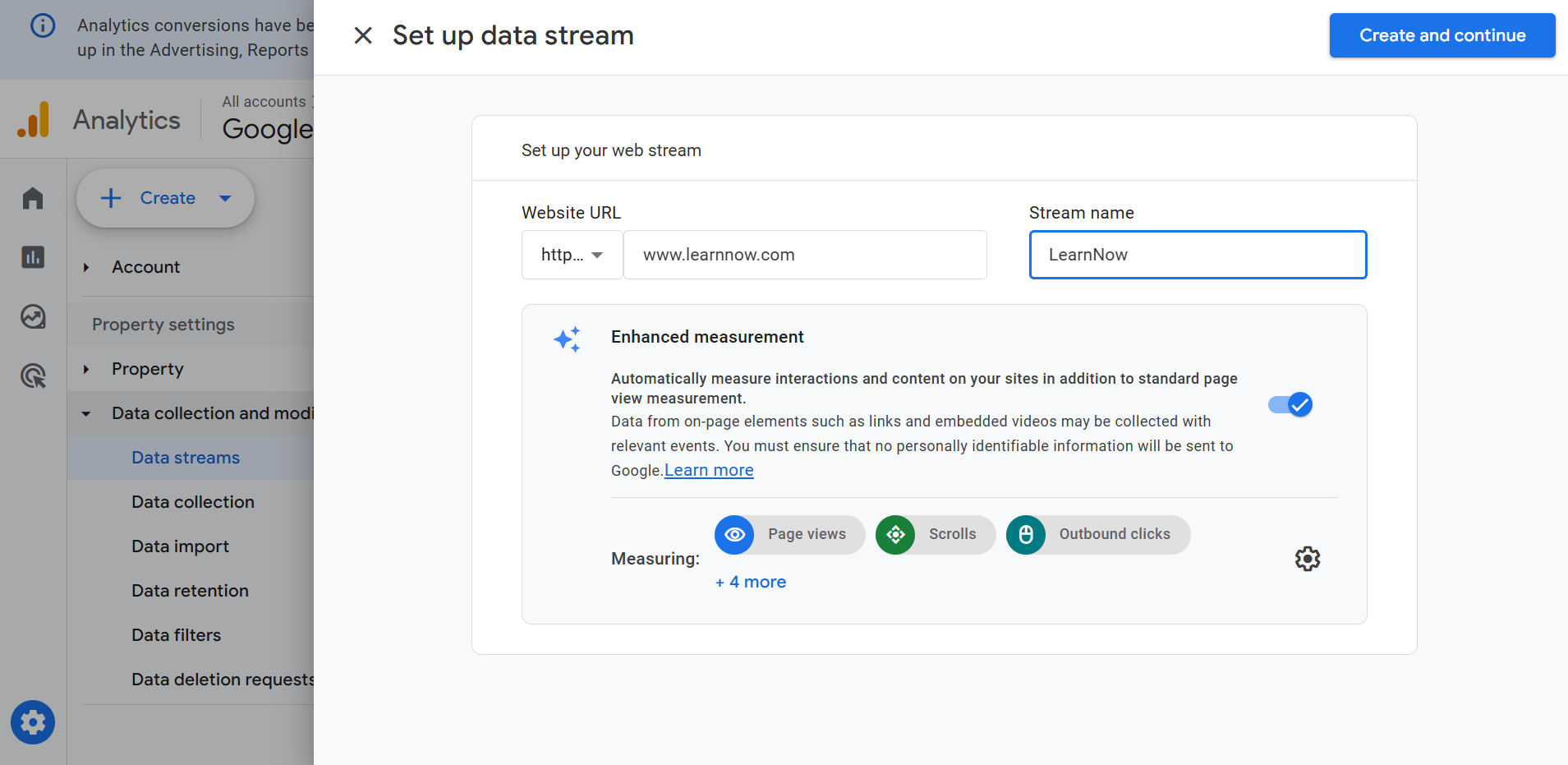
Task: Open Admin gear at bottom left
Action: [33, 722]
